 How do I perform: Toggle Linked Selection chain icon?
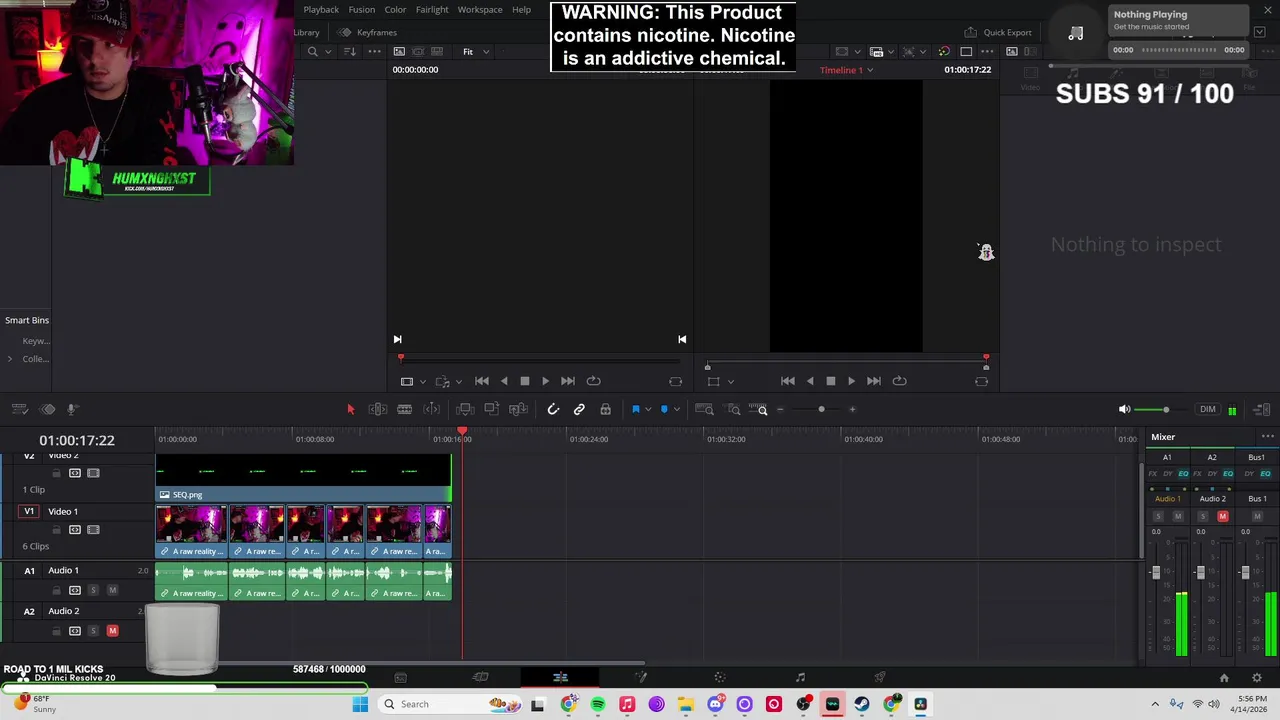(x=579, y=409)
